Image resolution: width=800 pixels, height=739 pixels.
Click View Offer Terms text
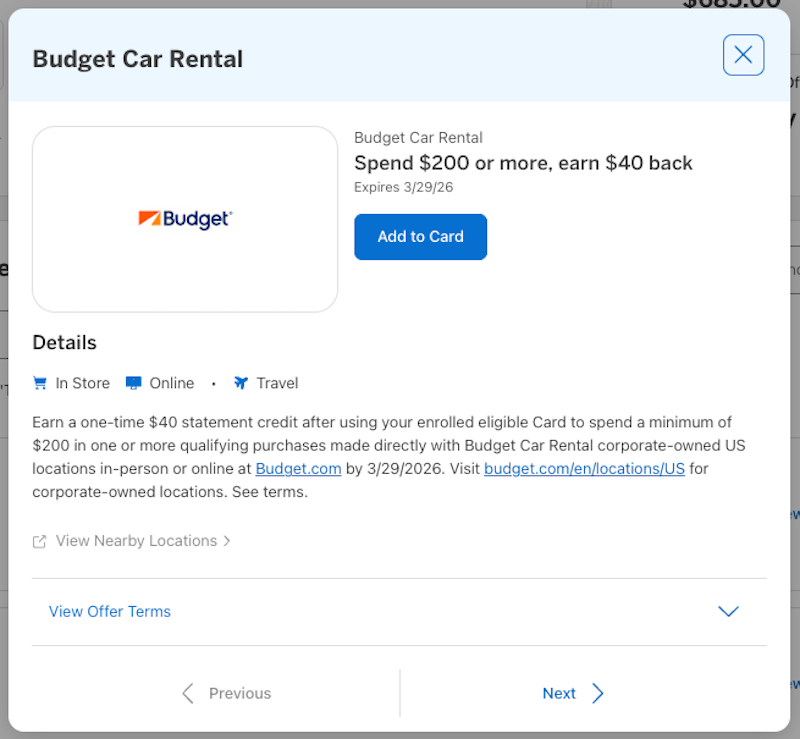click(109, 611)
